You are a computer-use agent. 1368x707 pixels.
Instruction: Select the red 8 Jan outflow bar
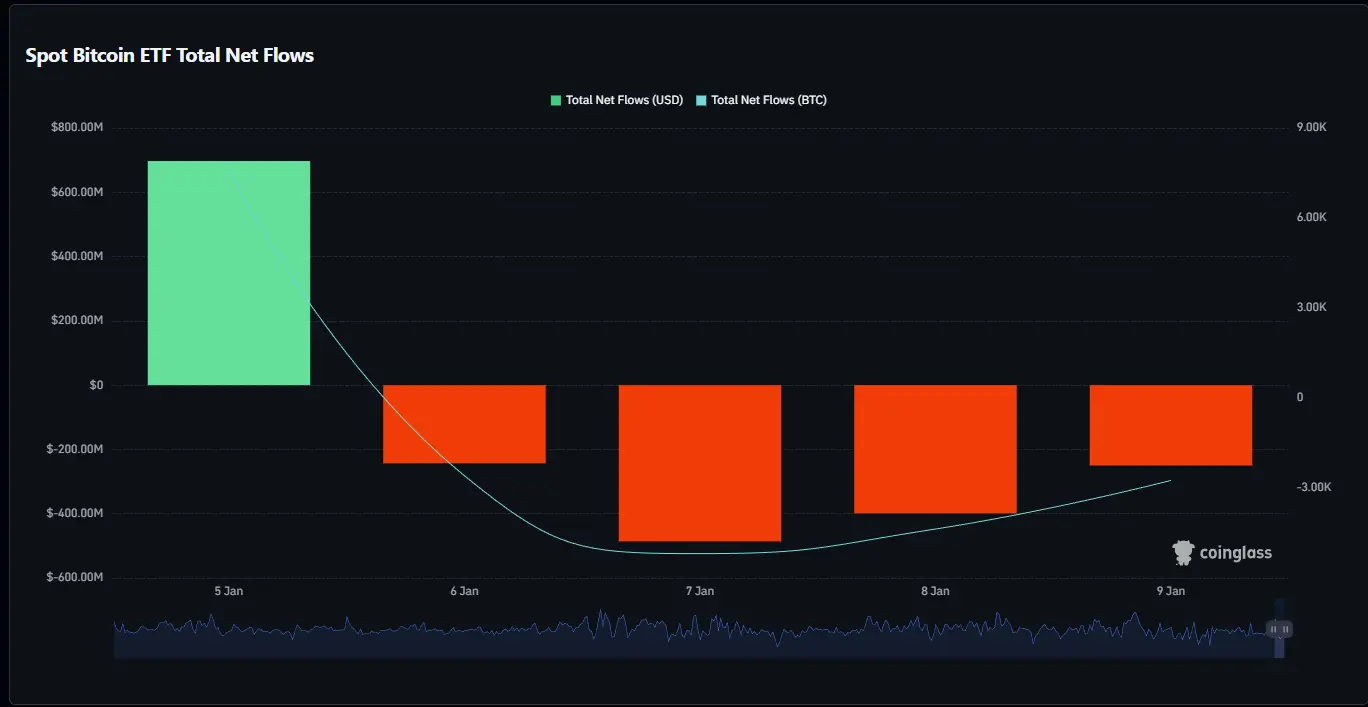(x=935, y=449)
